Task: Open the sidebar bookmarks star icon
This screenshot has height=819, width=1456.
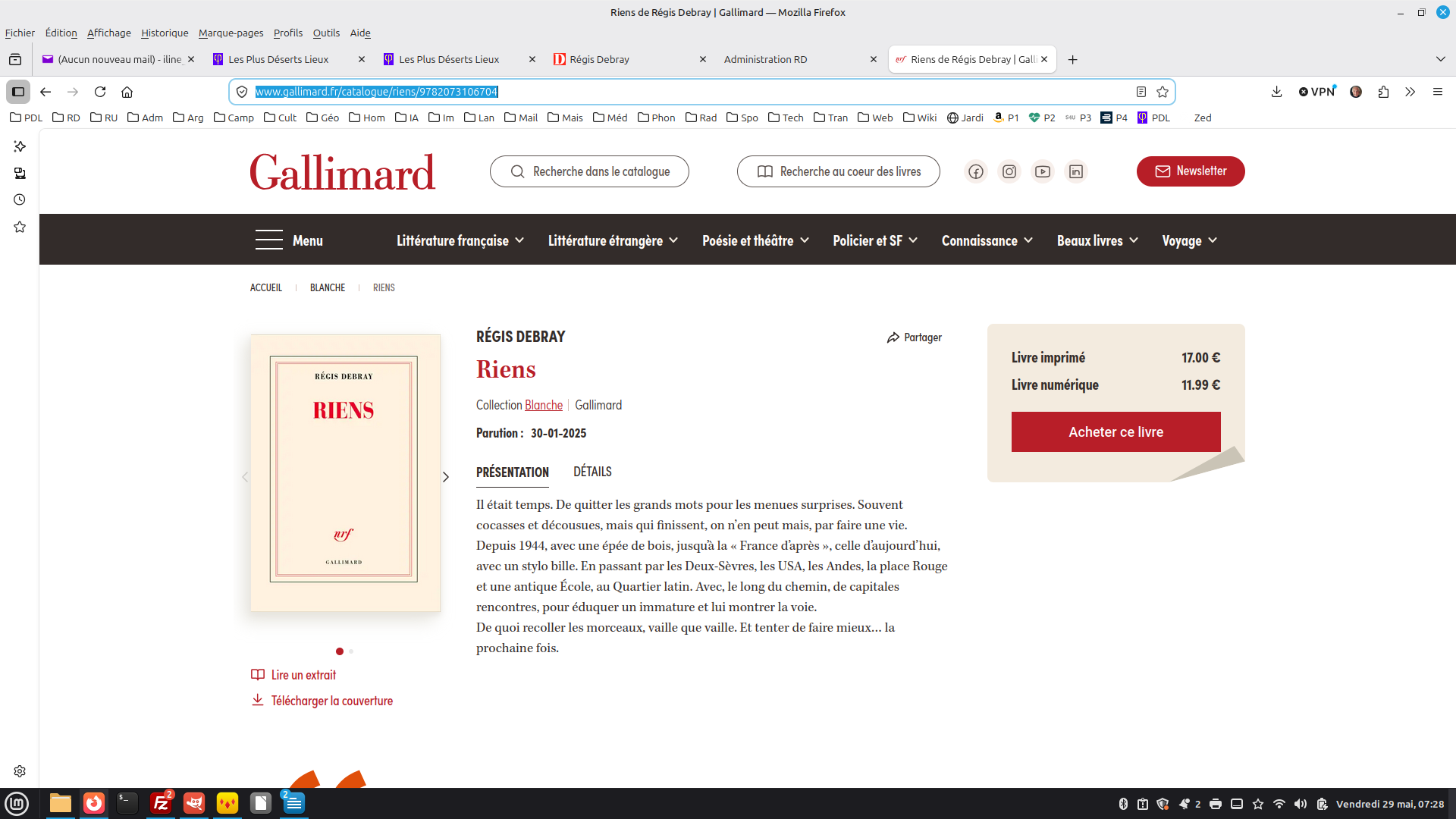Action: [x=20, y=227]
